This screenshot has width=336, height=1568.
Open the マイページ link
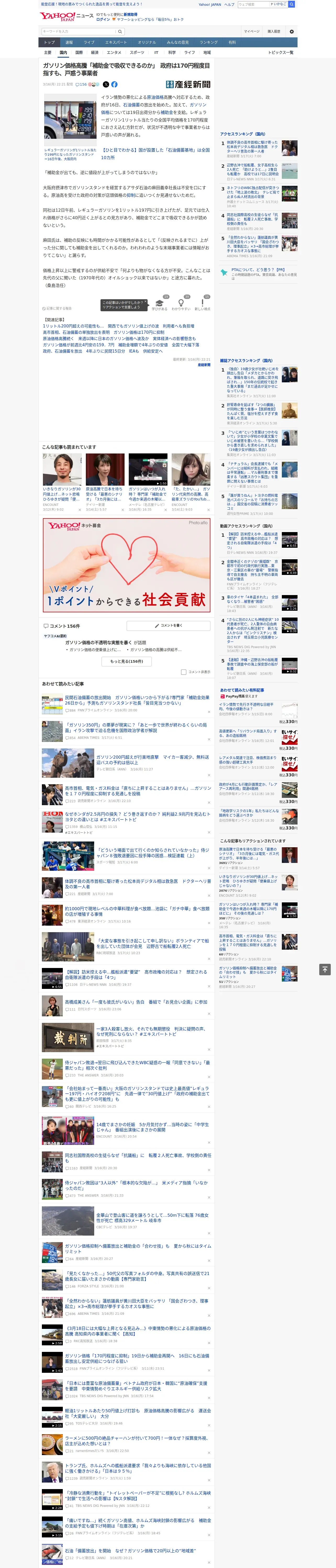(x=251, y=31)
